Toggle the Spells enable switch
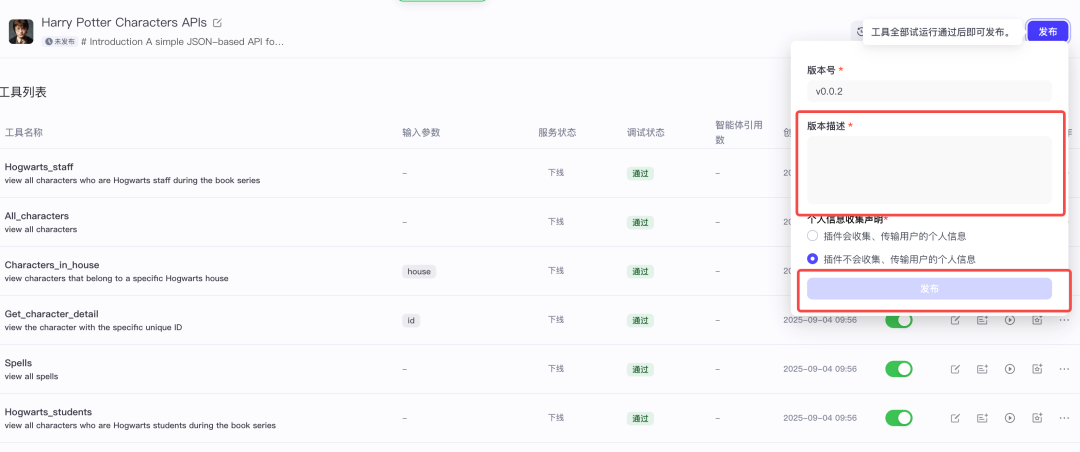 898,369
